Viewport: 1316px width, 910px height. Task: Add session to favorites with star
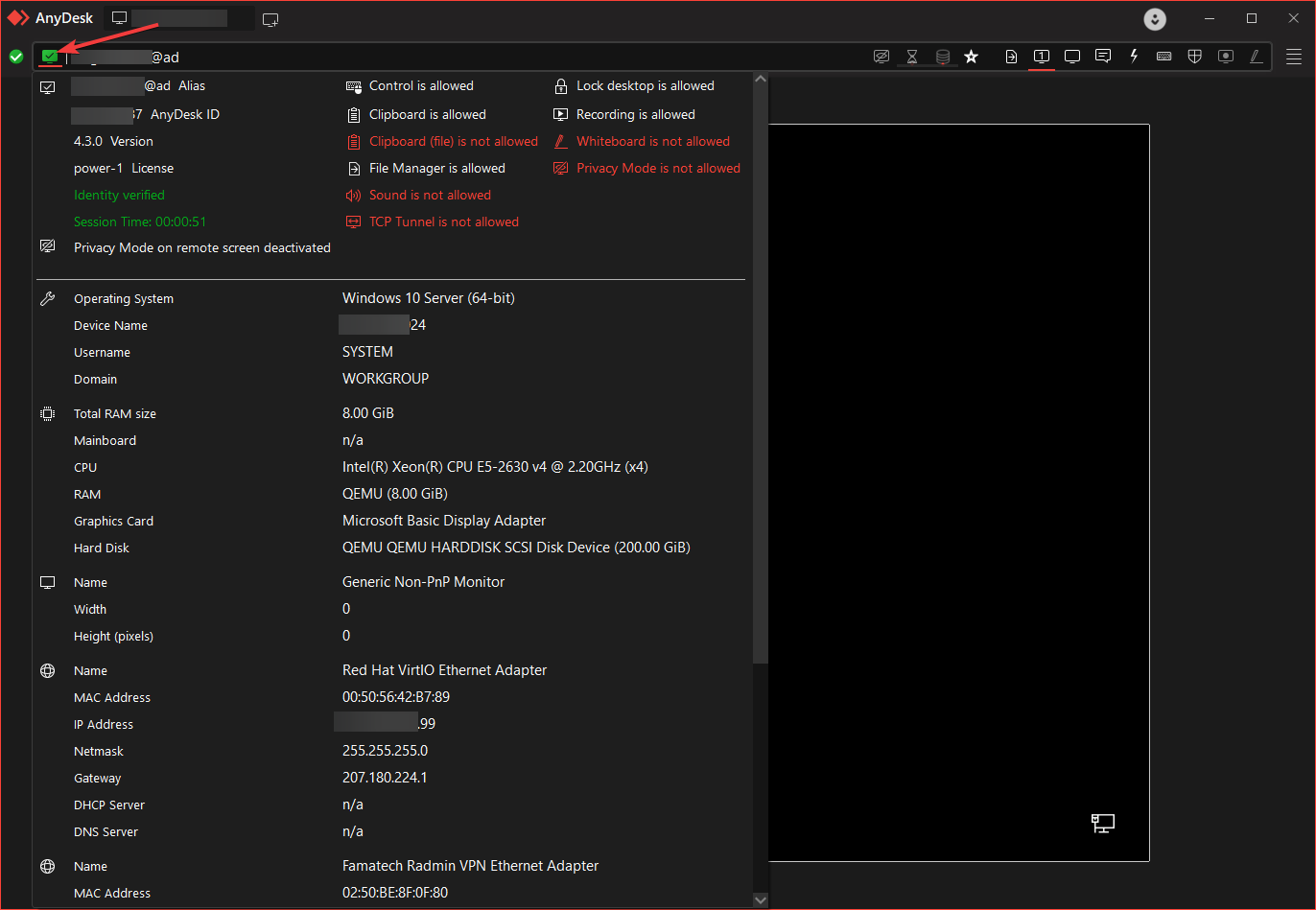pyautogui.click(x=972, y=57)
